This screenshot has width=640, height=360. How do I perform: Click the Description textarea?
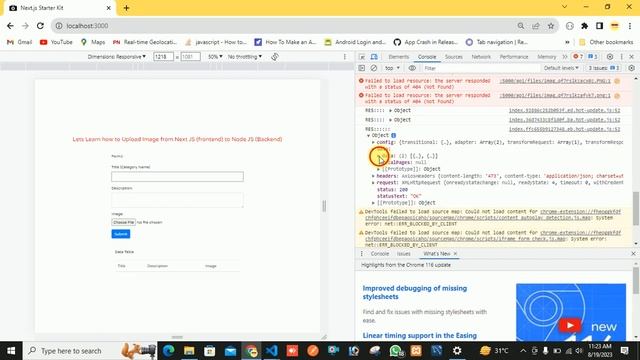tap(178, 200)
